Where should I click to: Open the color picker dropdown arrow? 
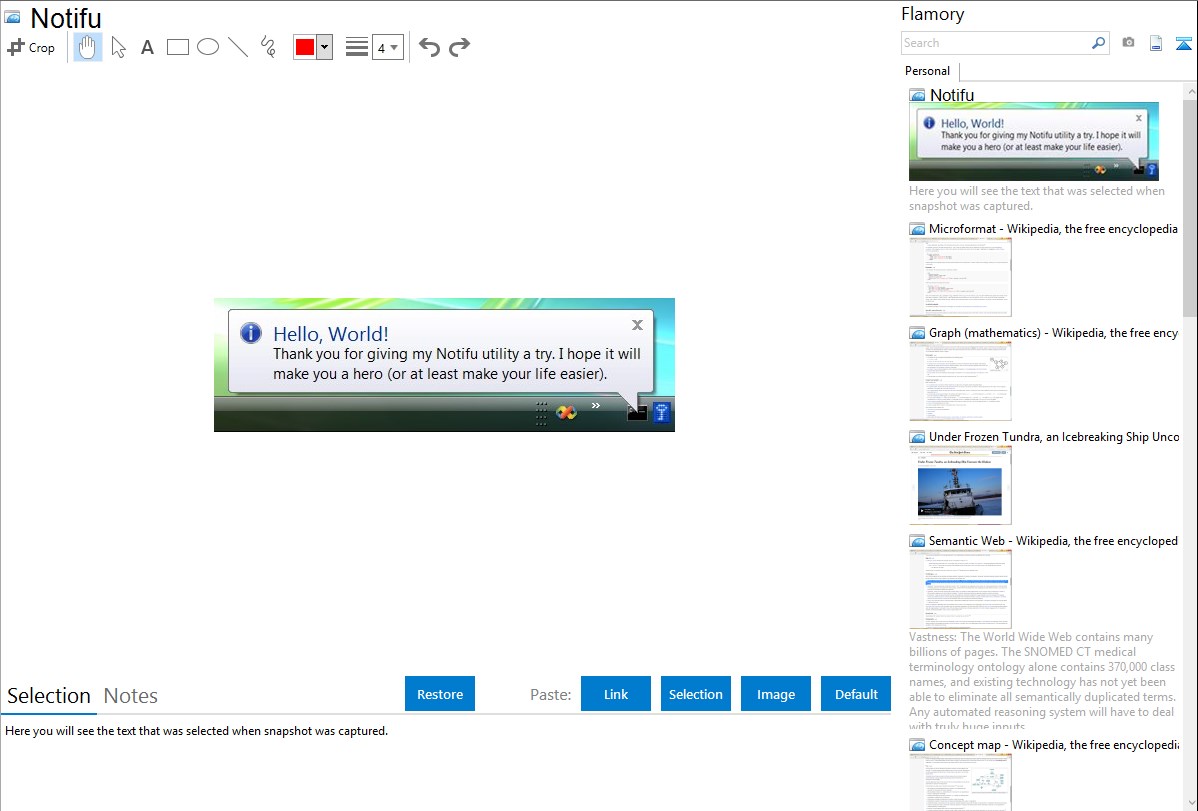(x=324, y=47)
